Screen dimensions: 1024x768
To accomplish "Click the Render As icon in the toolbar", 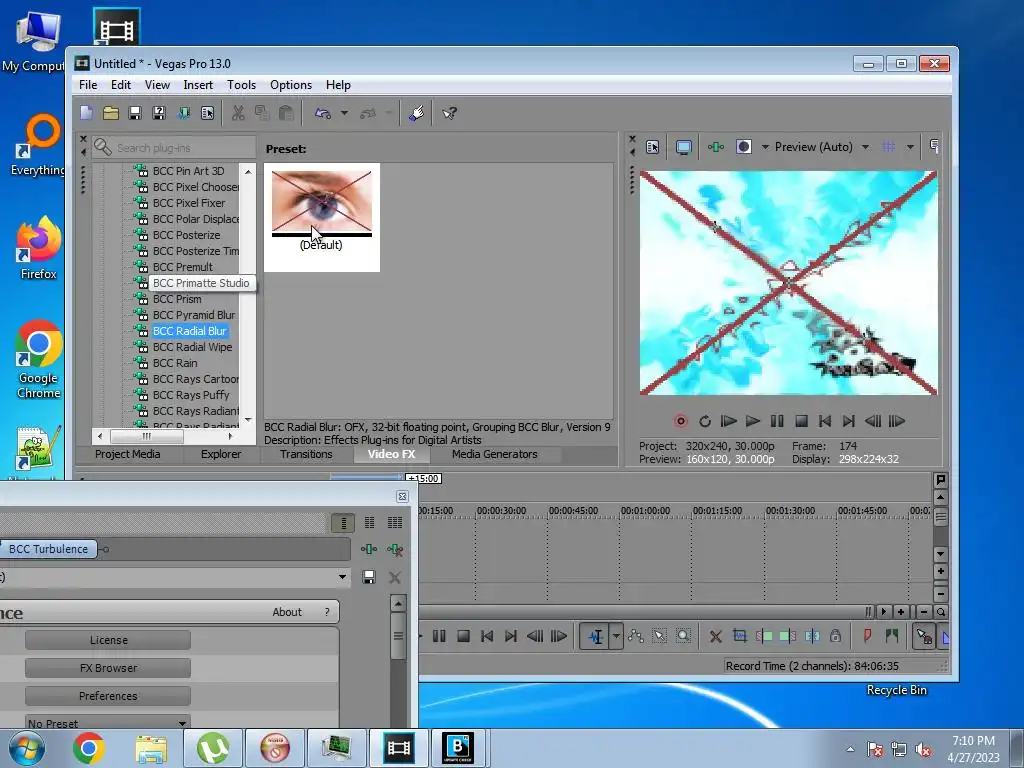I will coord(184,113).
